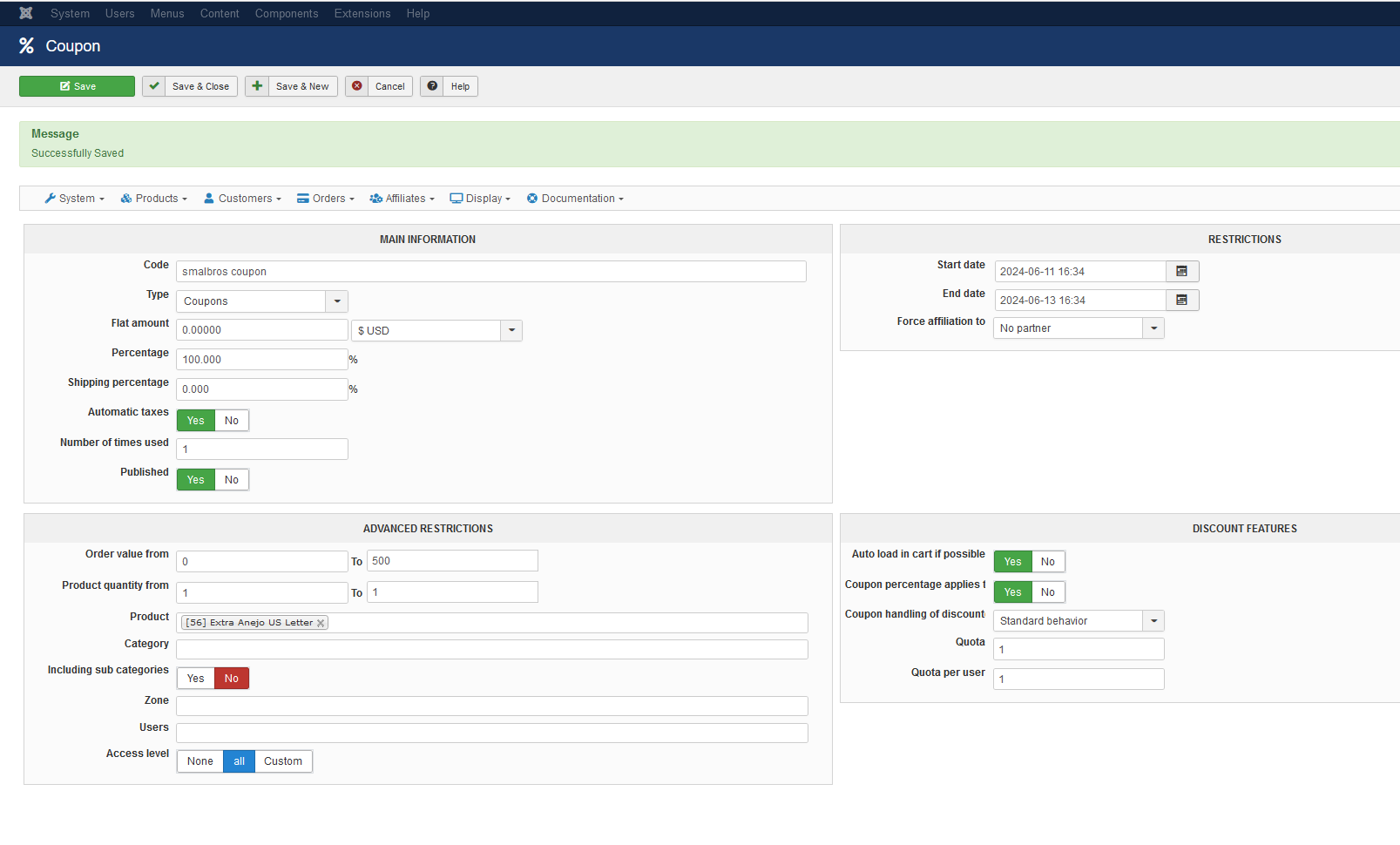
Task: Click the Number of times used field
Action: (262, 450)
